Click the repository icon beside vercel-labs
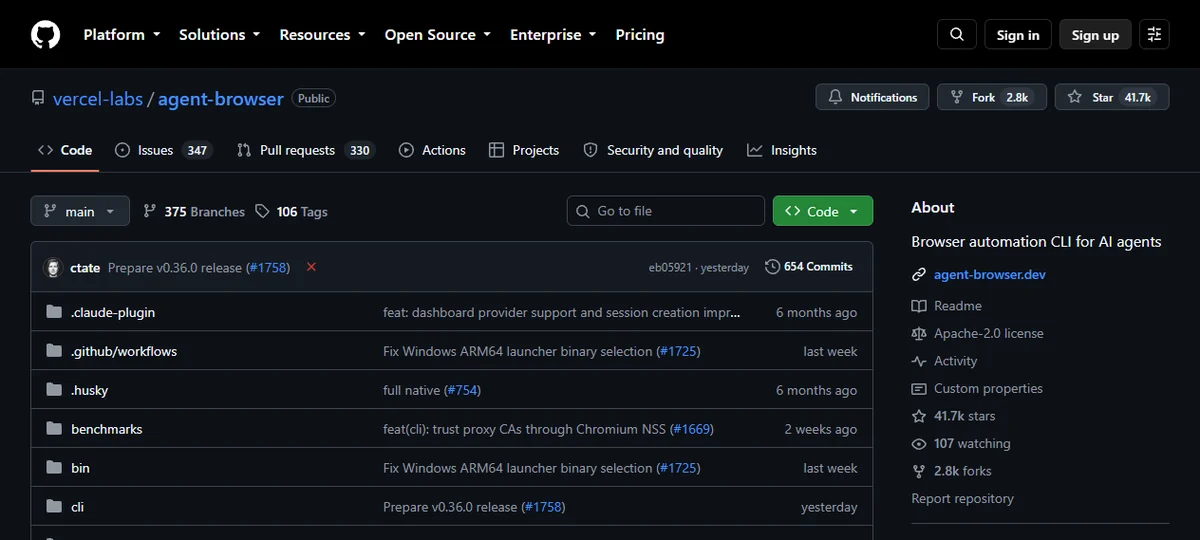The width and height of the screenshot is (1200, 540). 38,98
